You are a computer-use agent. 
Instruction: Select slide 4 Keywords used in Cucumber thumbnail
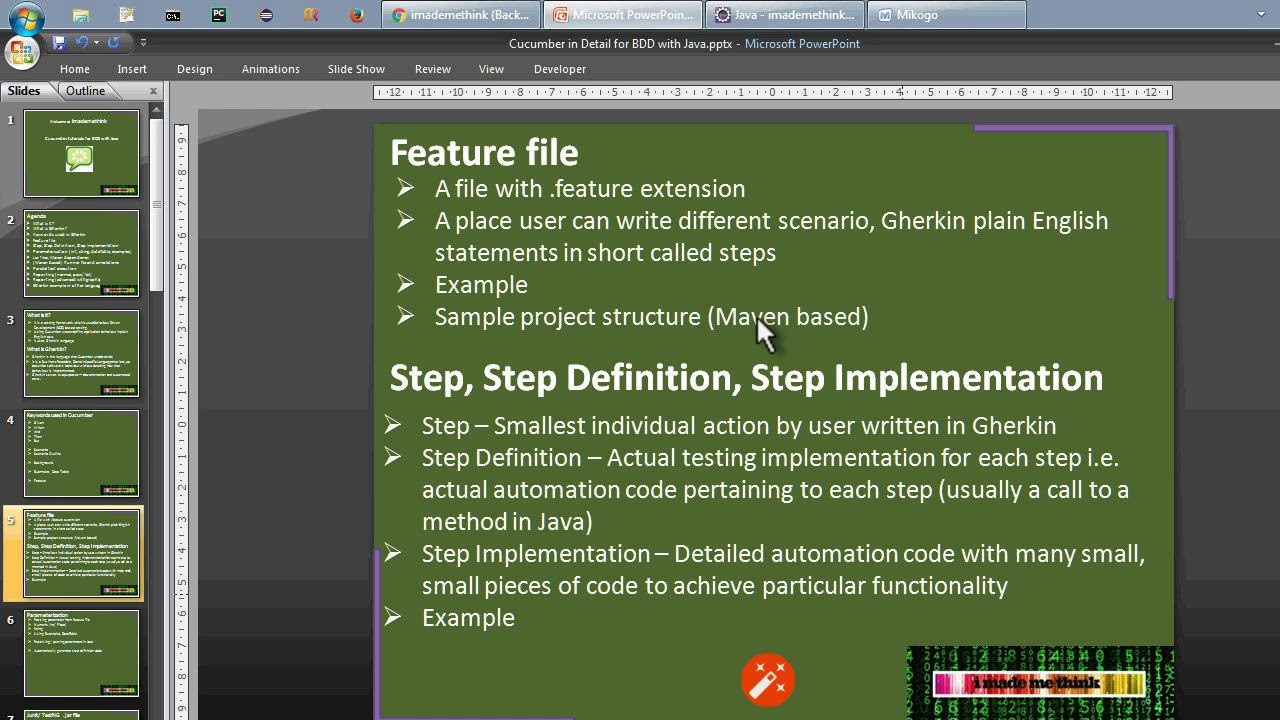click(x=81, y=453)
